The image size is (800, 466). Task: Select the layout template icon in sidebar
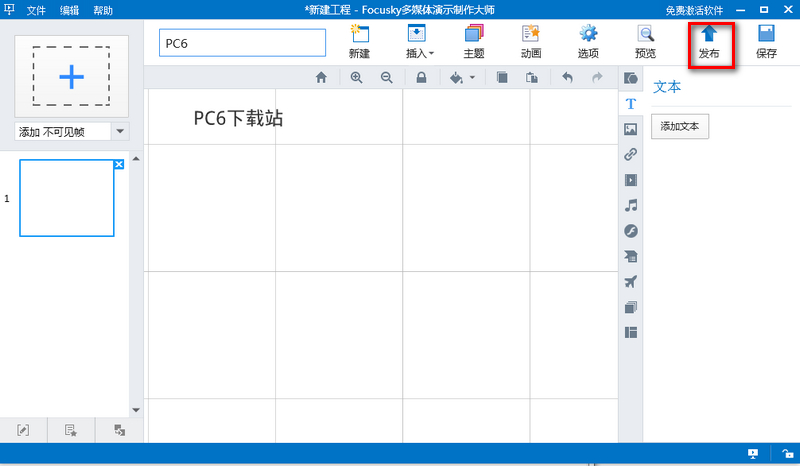631,333
